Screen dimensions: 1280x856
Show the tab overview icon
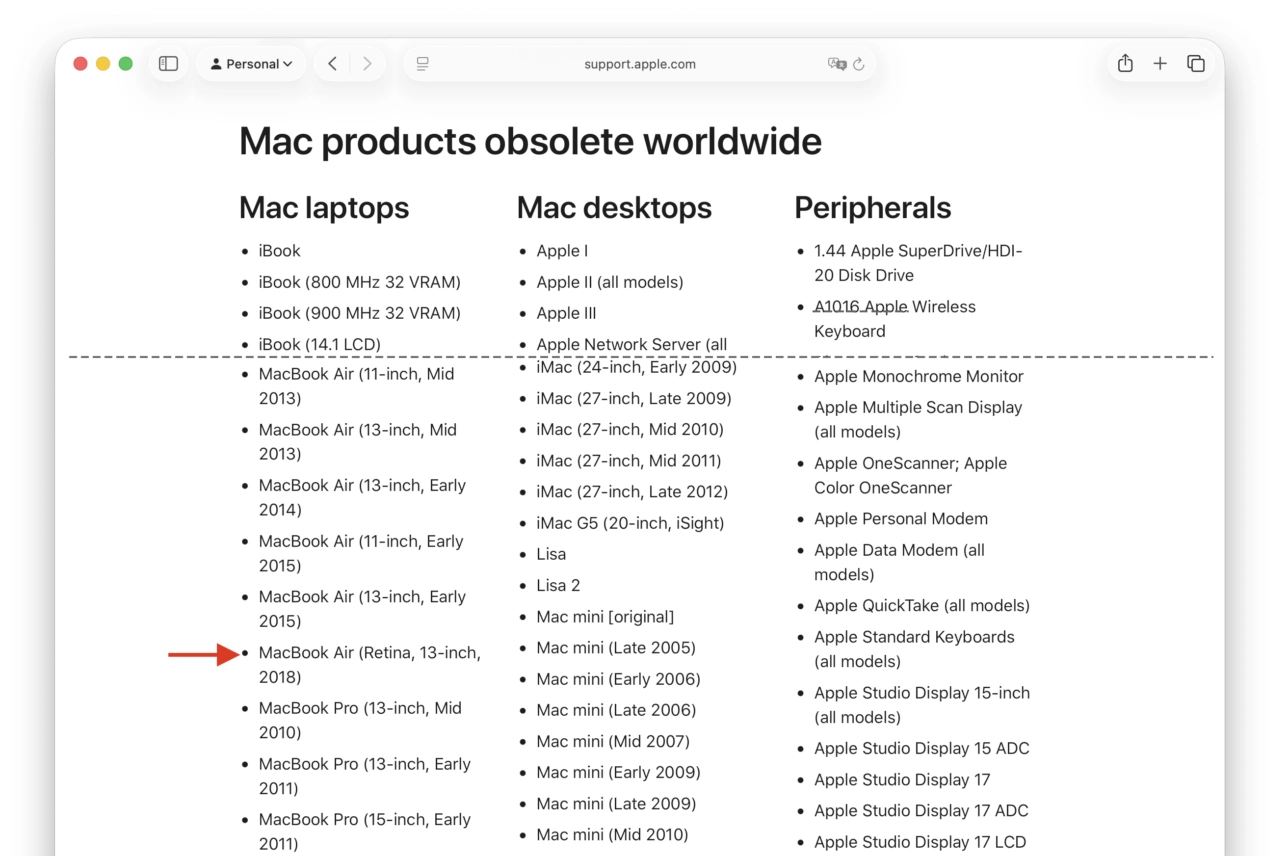(x=1195, y=64)
